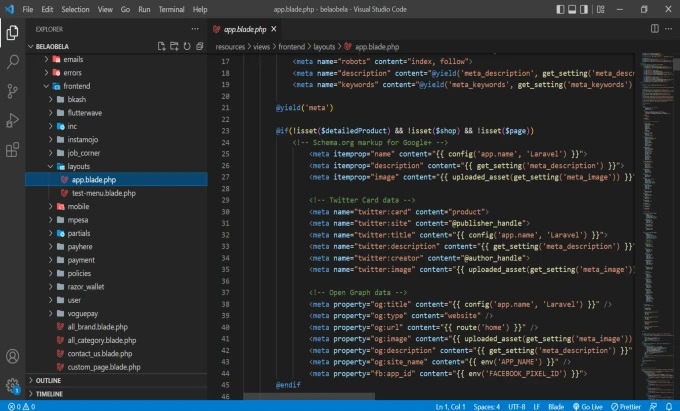The width and height of the screenshot is (680, 411).
Task: Expand the OUTLINE section
Action: pyautogui.click(x=48, y=381)
